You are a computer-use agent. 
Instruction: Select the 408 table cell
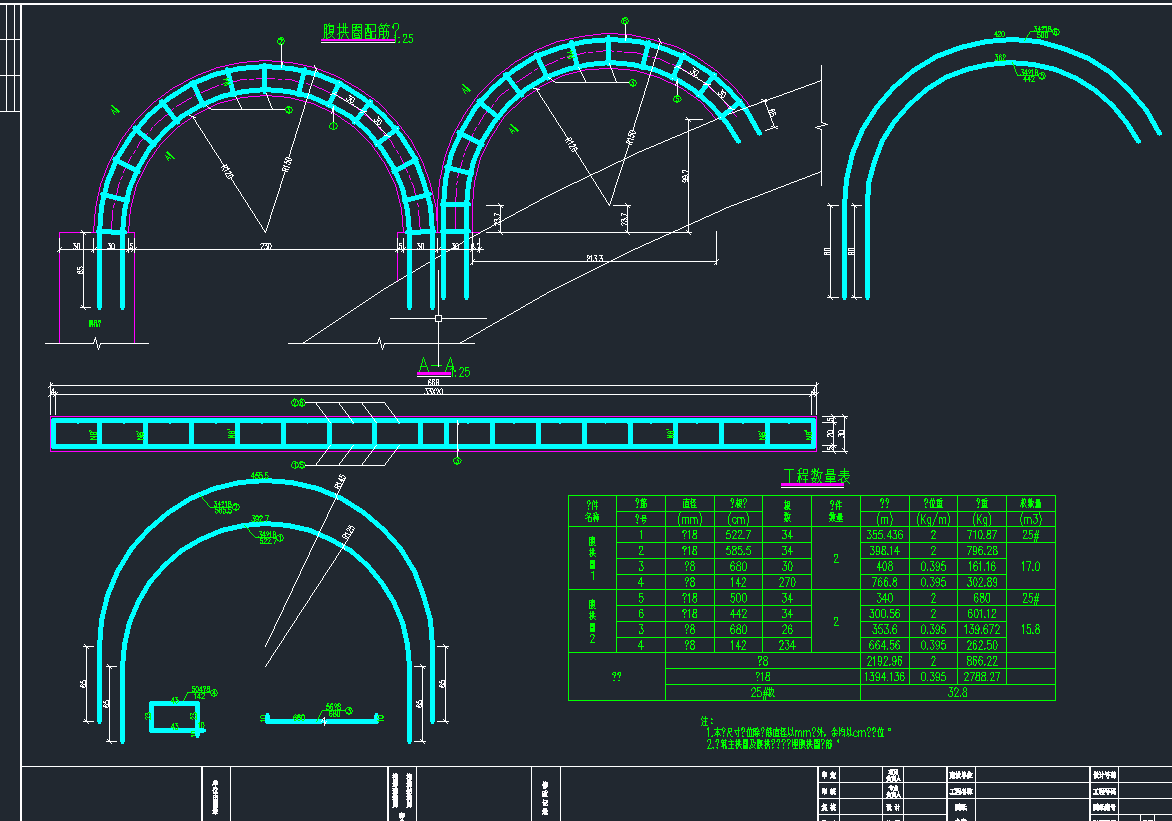click(x=884, y=566)
